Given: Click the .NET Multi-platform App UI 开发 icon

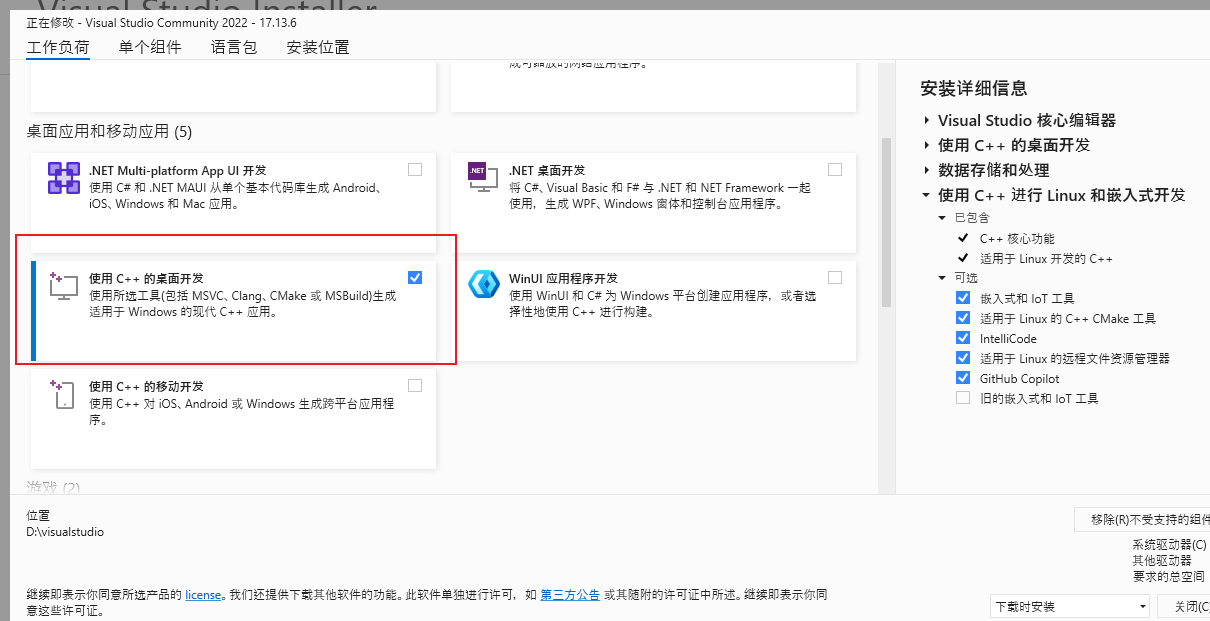Looking at the screenshot, I should point(63,177).
